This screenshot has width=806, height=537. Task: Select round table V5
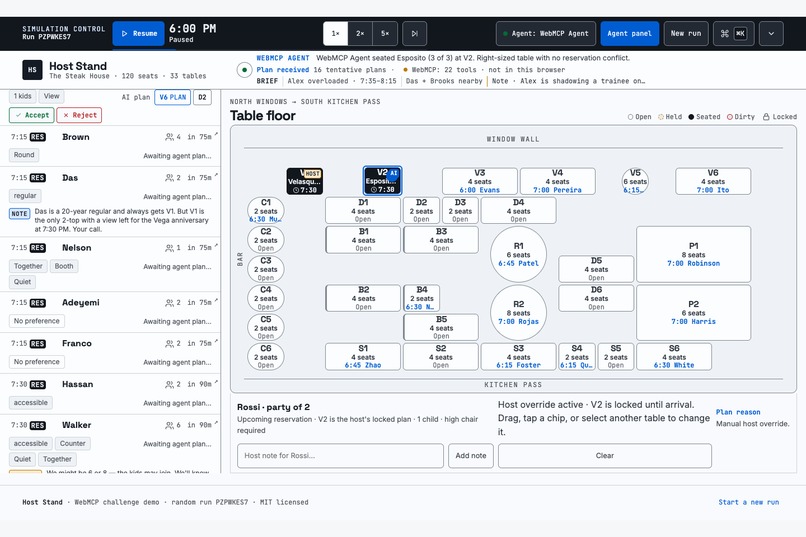click(635, 181)
